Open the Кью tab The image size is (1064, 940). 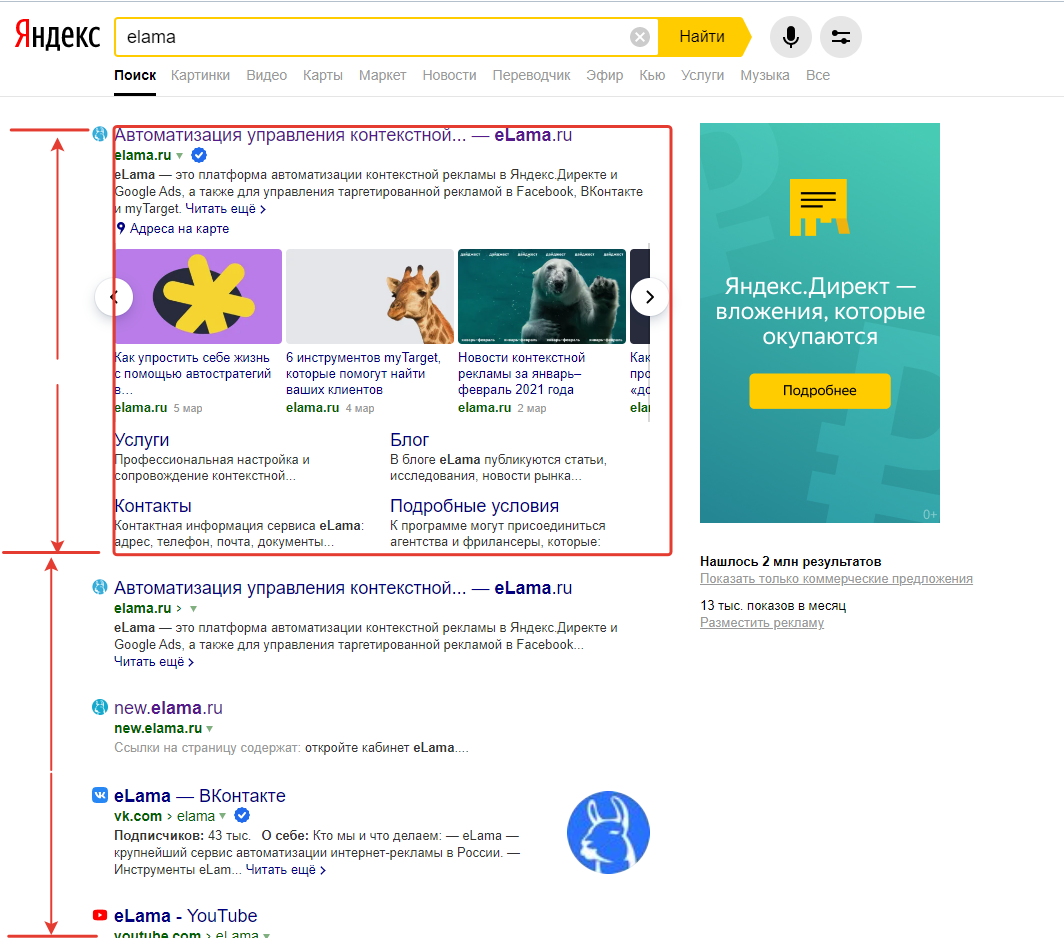652,75
